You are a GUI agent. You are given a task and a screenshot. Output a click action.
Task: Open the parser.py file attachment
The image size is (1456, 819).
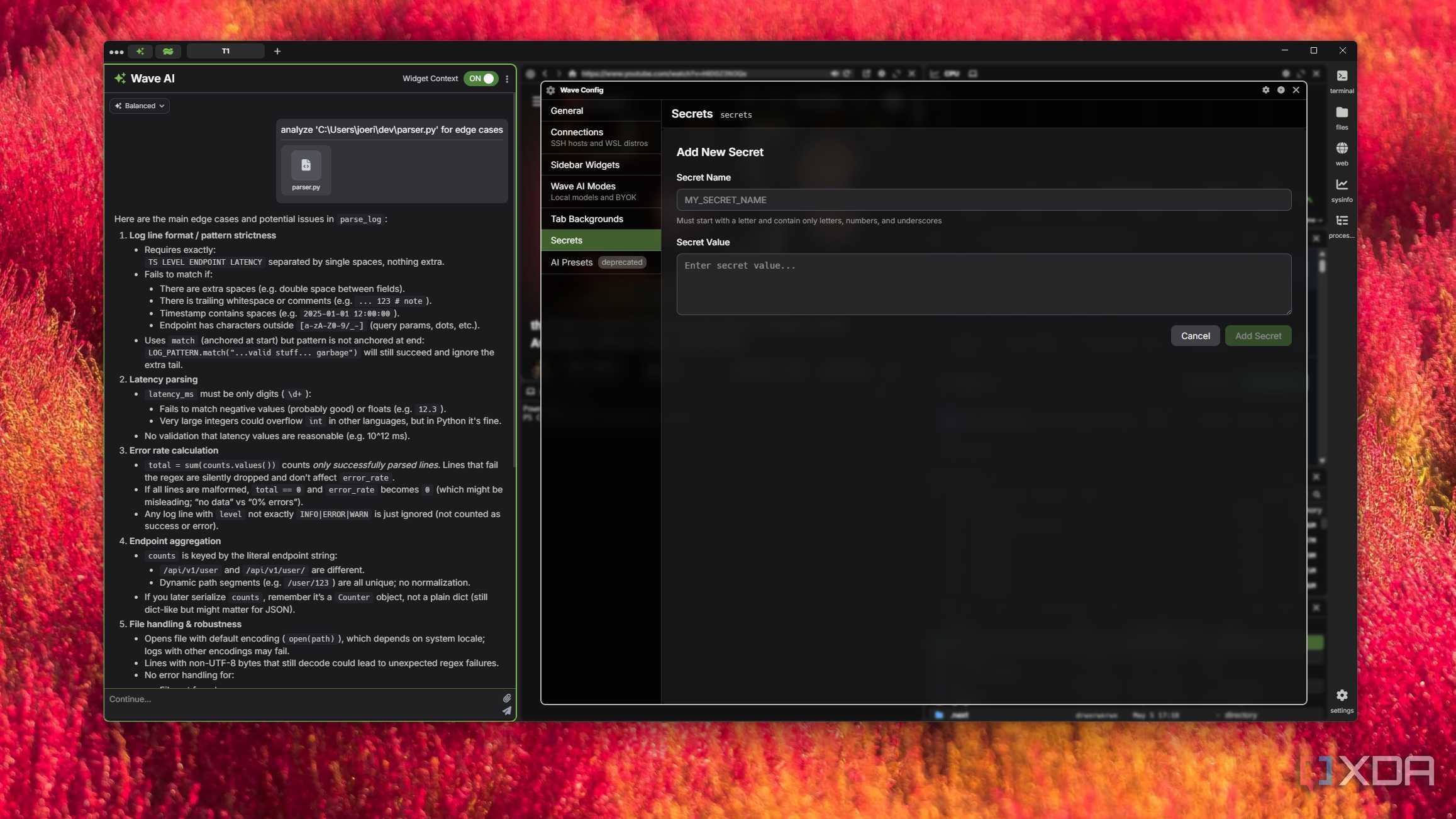(x=306, y=170)
